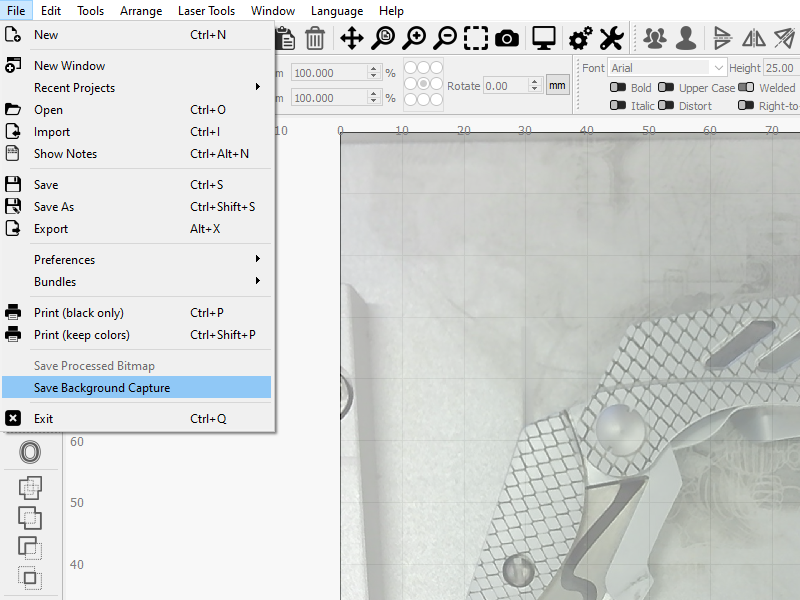800x600 pixels.
Task: Click the Frame Selection dashed-box icon
Action: 476,39
